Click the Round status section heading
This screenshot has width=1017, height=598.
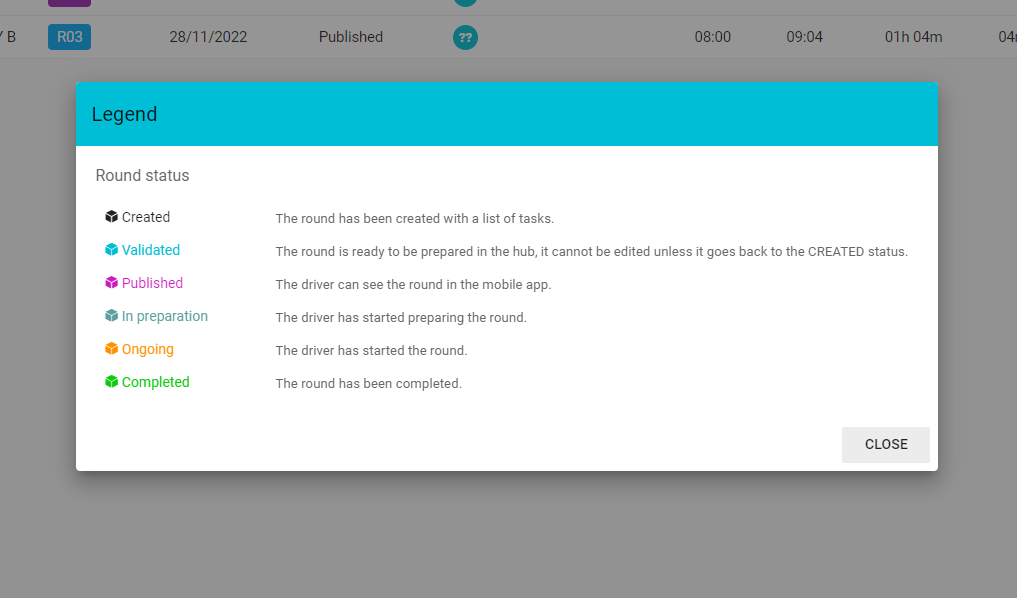pyautogui.click(x=142, y=175)
